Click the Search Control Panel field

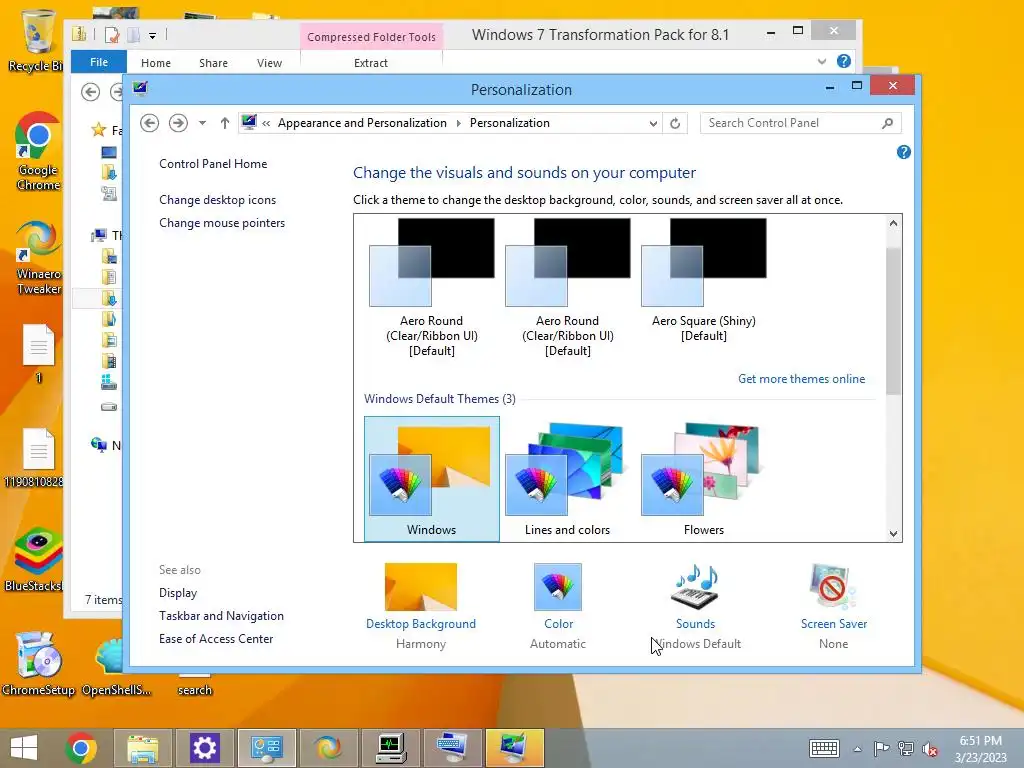[801, 123]
